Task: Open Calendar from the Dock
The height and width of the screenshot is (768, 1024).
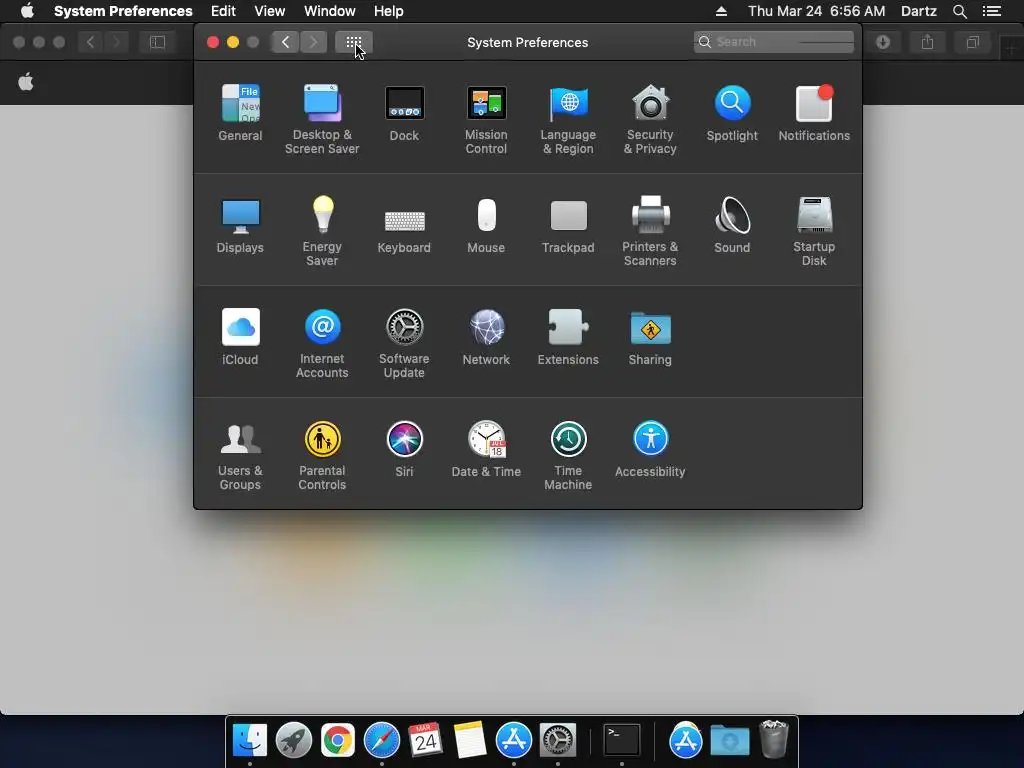Action: tap(425, 740)
